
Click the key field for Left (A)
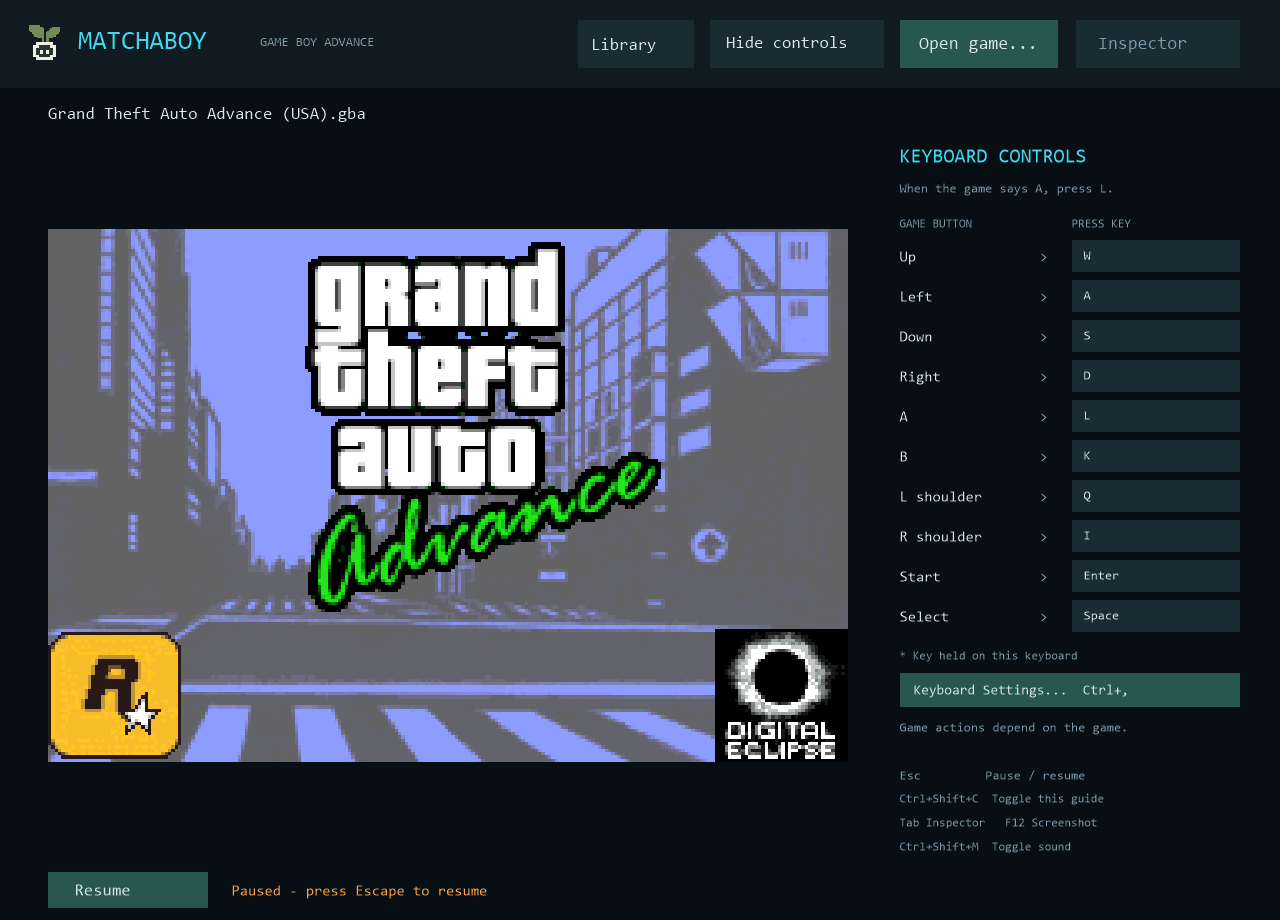point(1156,296)
